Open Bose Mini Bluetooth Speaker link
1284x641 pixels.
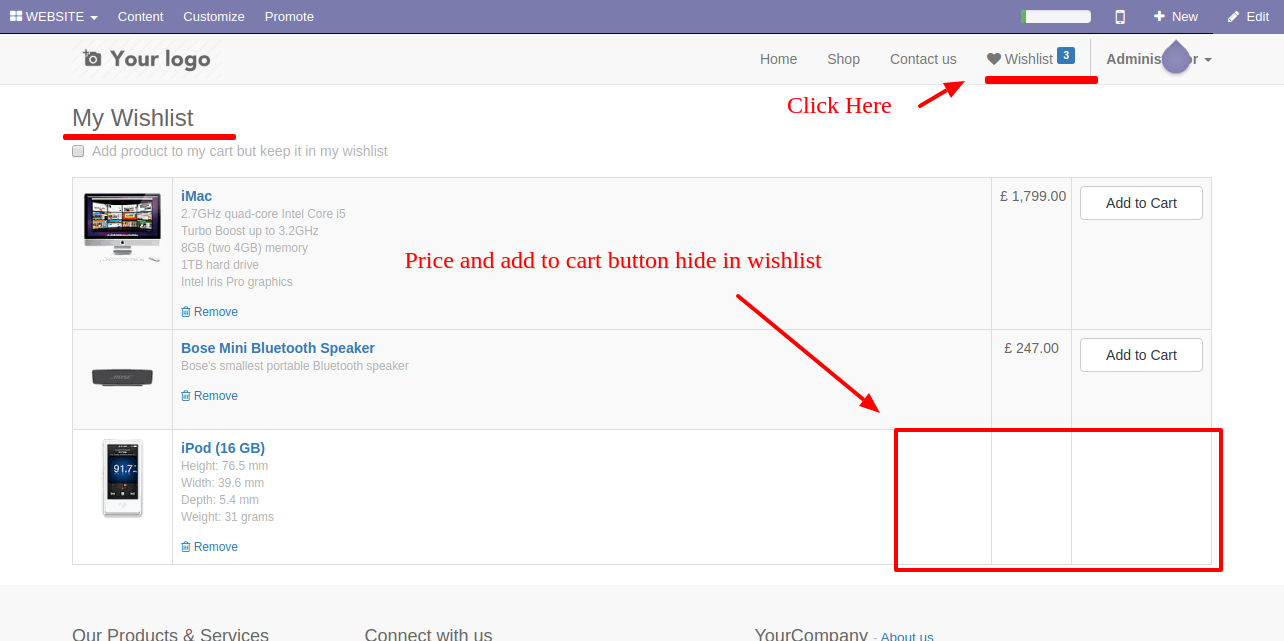tap(278, 348)
